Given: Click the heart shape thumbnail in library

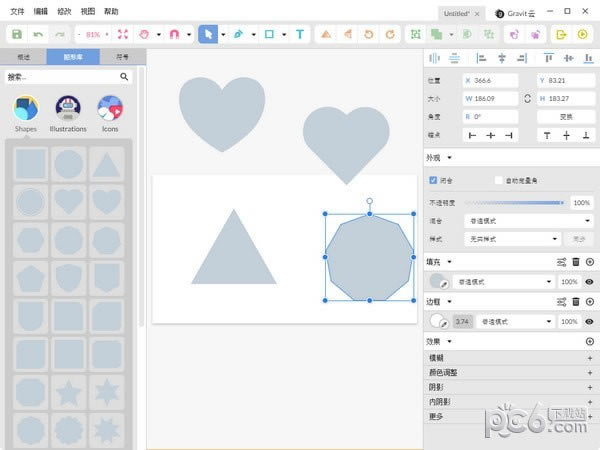Looking at the screenshot, I should pos(68,201).
